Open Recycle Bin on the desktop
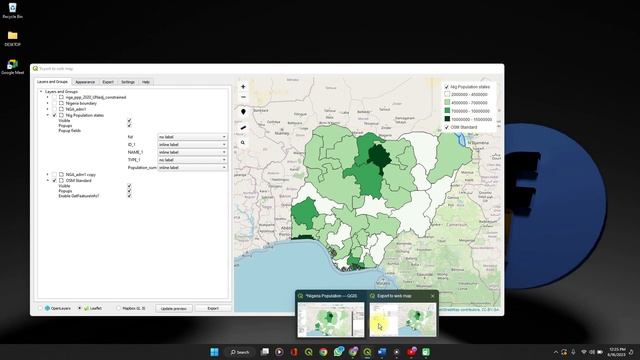 [x=12, y=11]
